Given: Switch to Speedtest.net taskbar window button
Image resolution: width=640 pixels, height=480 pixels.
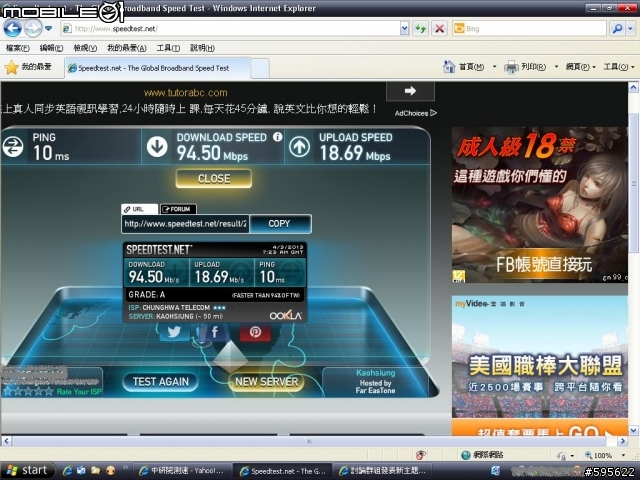Looking at the screenshot, I should [x=282, y=471].
